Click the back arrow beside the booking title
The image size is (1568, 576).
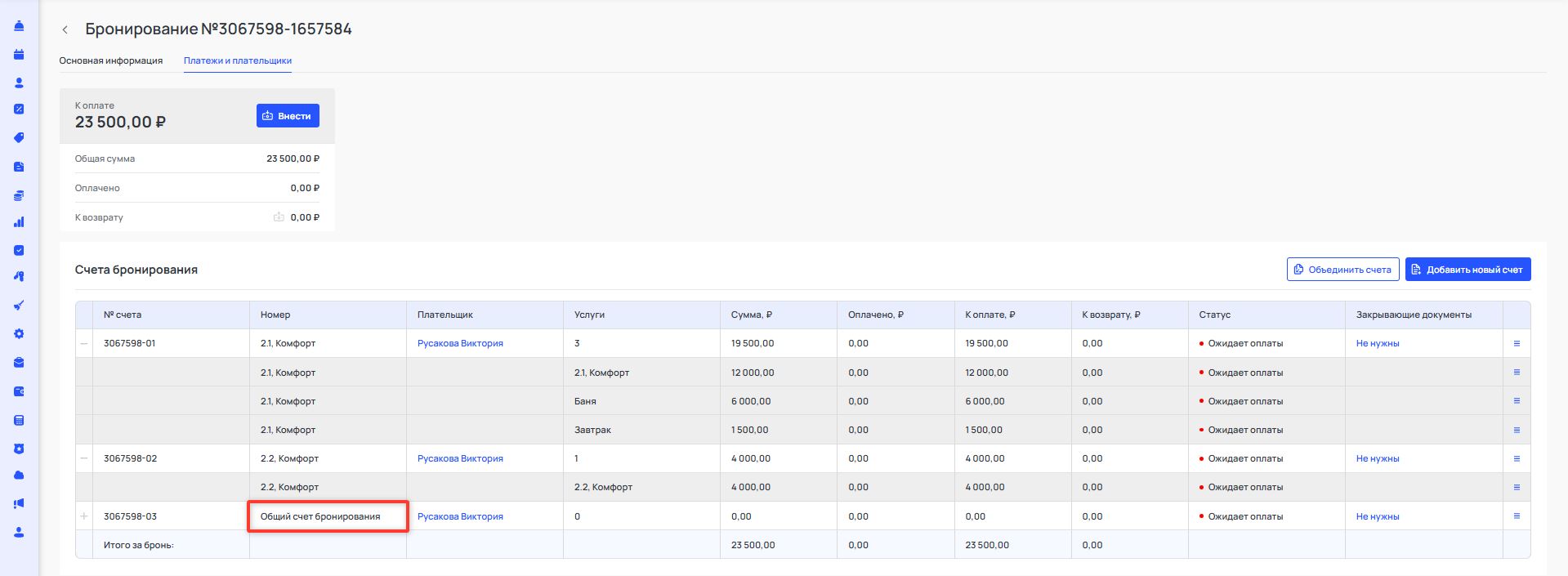pos(65,29)
